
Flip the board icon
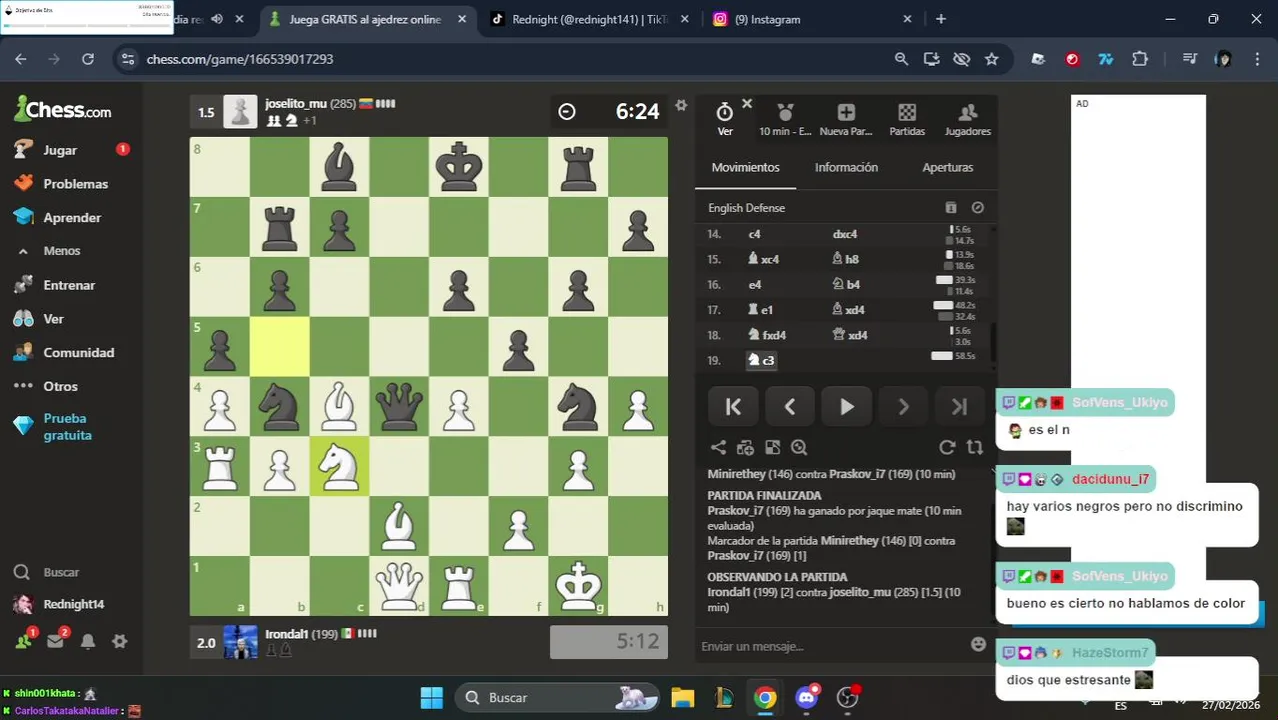tap(975, 448)
